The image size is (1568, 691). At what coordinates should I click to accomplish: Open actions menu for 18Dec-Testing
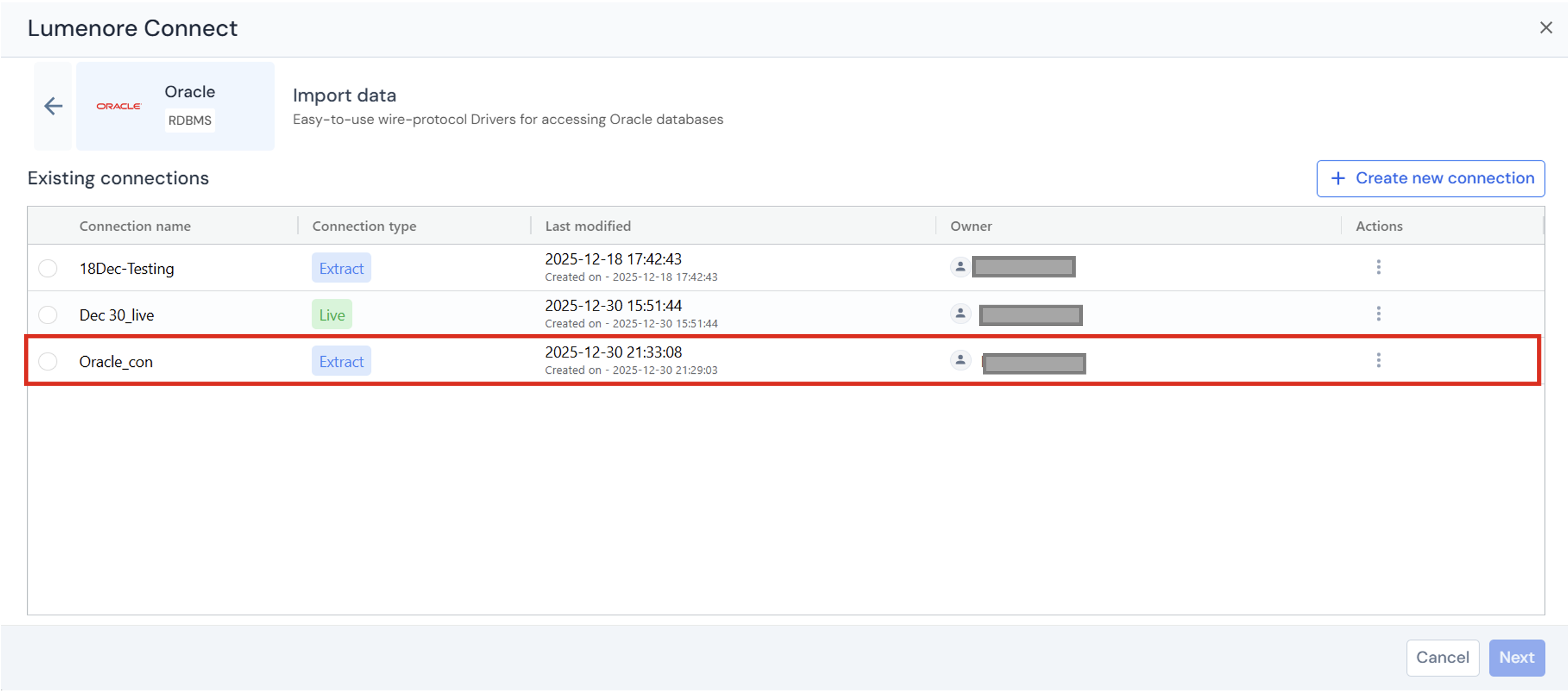point(1378,267)
